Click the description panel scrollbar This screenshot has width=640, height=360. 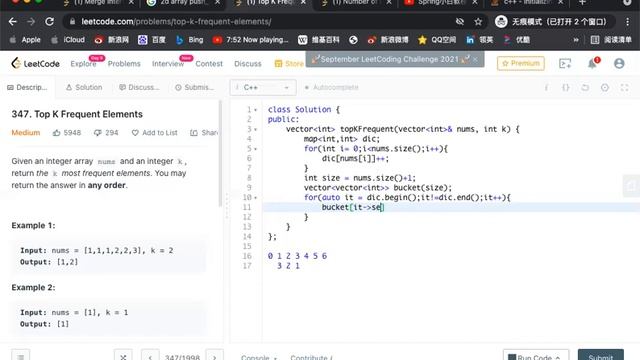(220, 153)
